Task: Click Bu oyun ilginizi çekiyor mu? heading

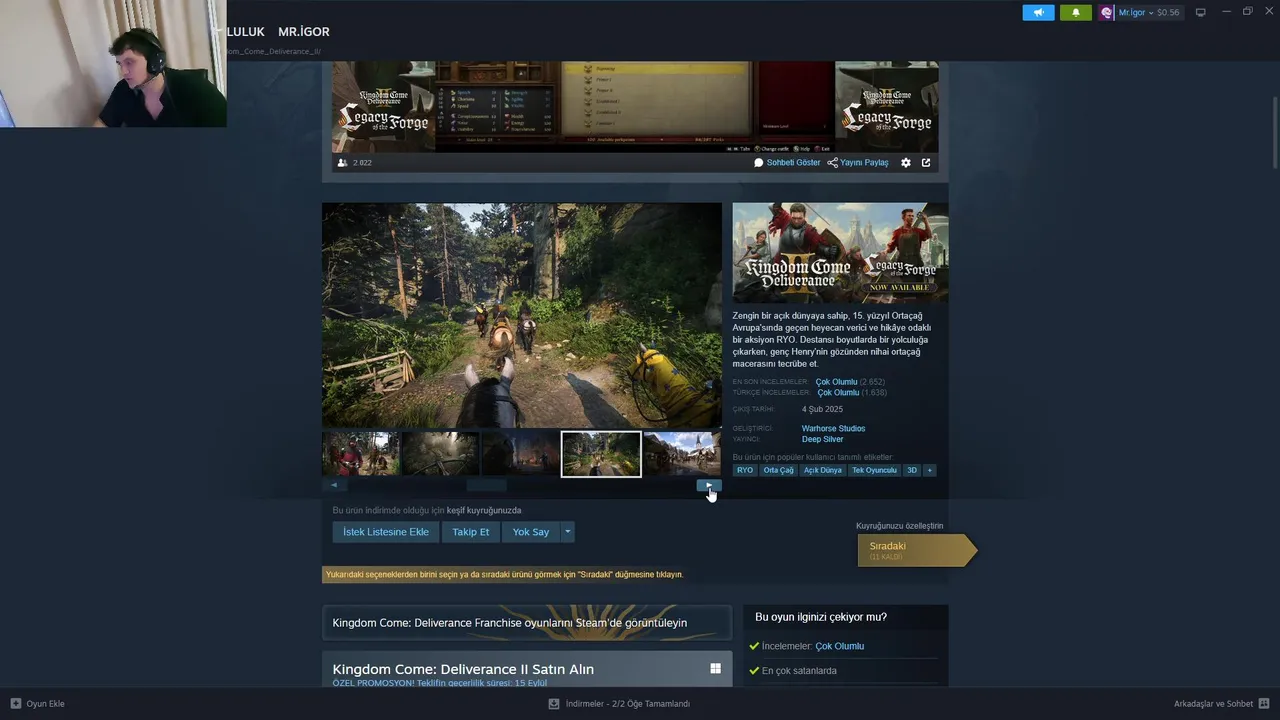Action: pos(821,617)
